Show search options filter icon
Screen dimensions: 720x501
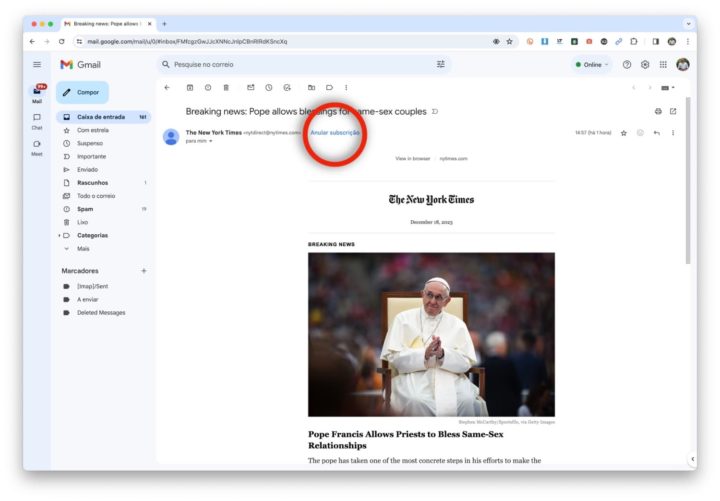coord(441,64)
